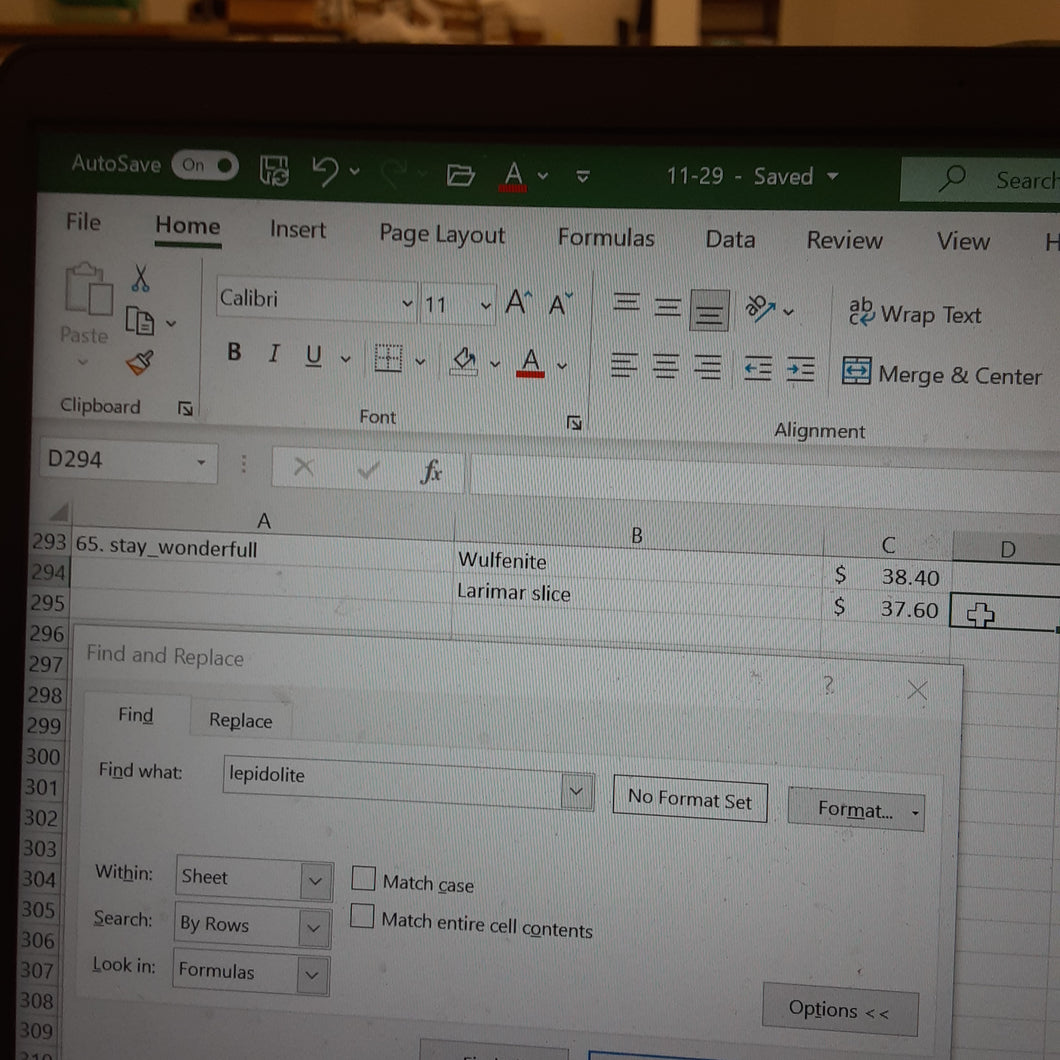Click the Cut scissors icon
1060x1060 pixels.
point(140,278)
